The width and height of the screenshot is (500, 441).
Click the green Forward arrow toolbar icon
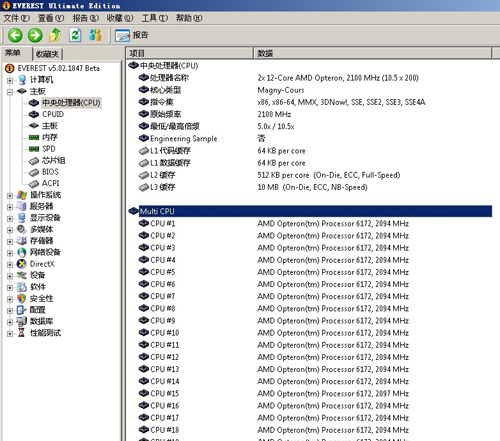coord(35,35)
